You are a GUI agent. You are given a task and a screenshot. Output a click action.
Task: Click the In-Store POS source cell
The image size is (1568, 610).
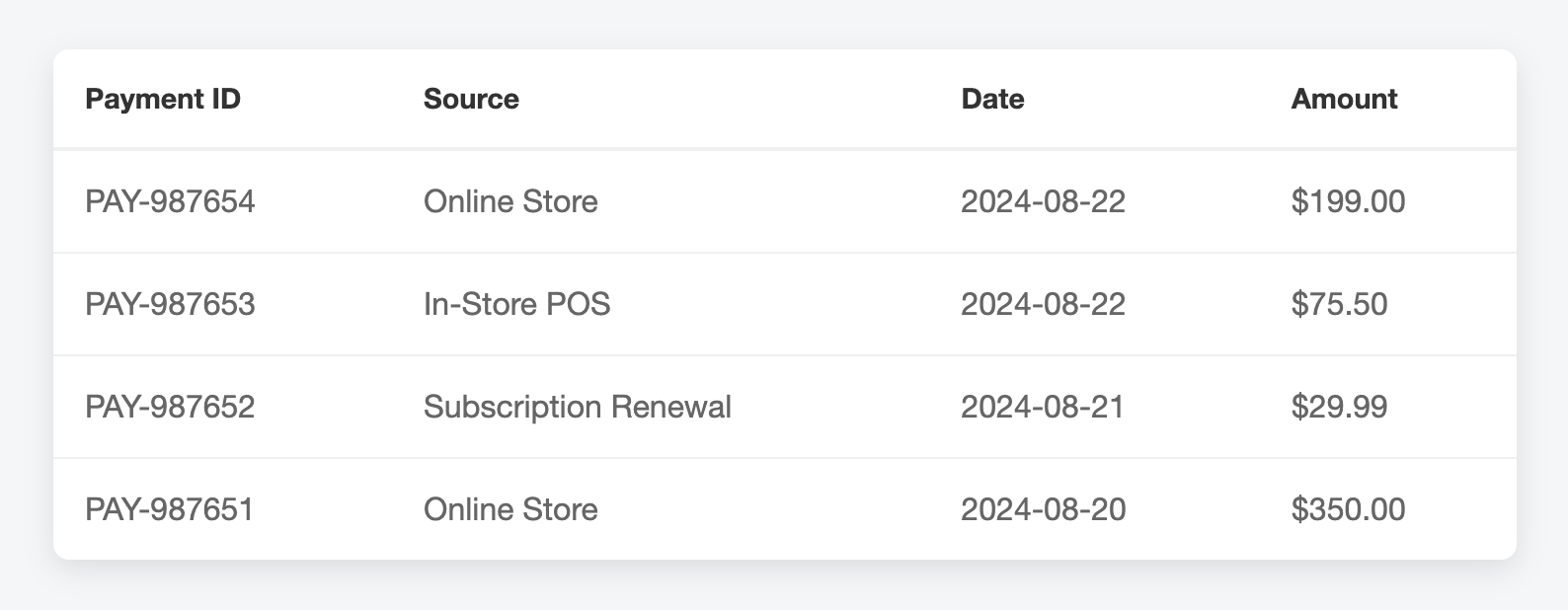516,304
